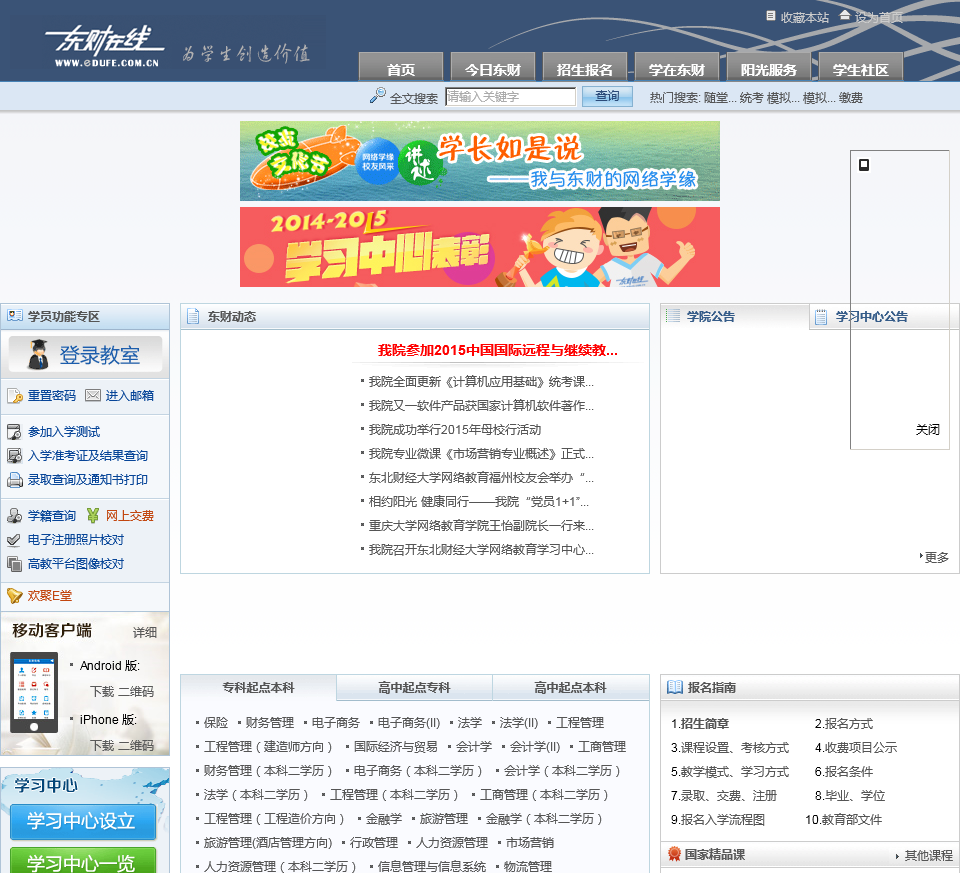
Task: Open 4.收费项目公示 link
Action: 855,747
